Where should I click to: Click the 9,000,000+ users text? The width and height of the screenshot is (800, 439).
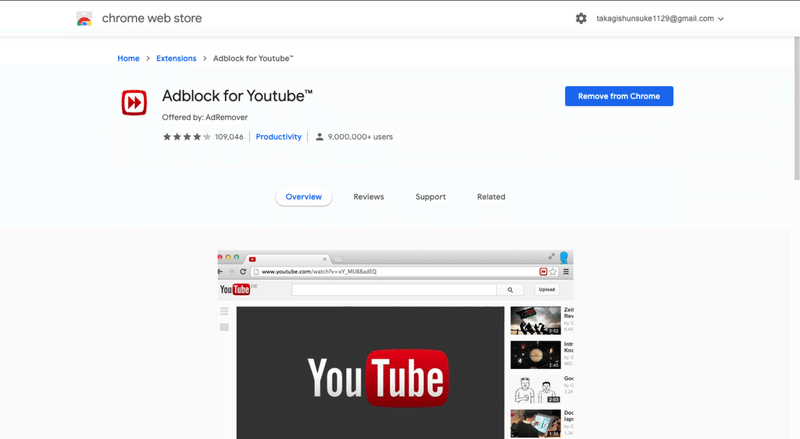pyautogui.click(x=360, y=137)
